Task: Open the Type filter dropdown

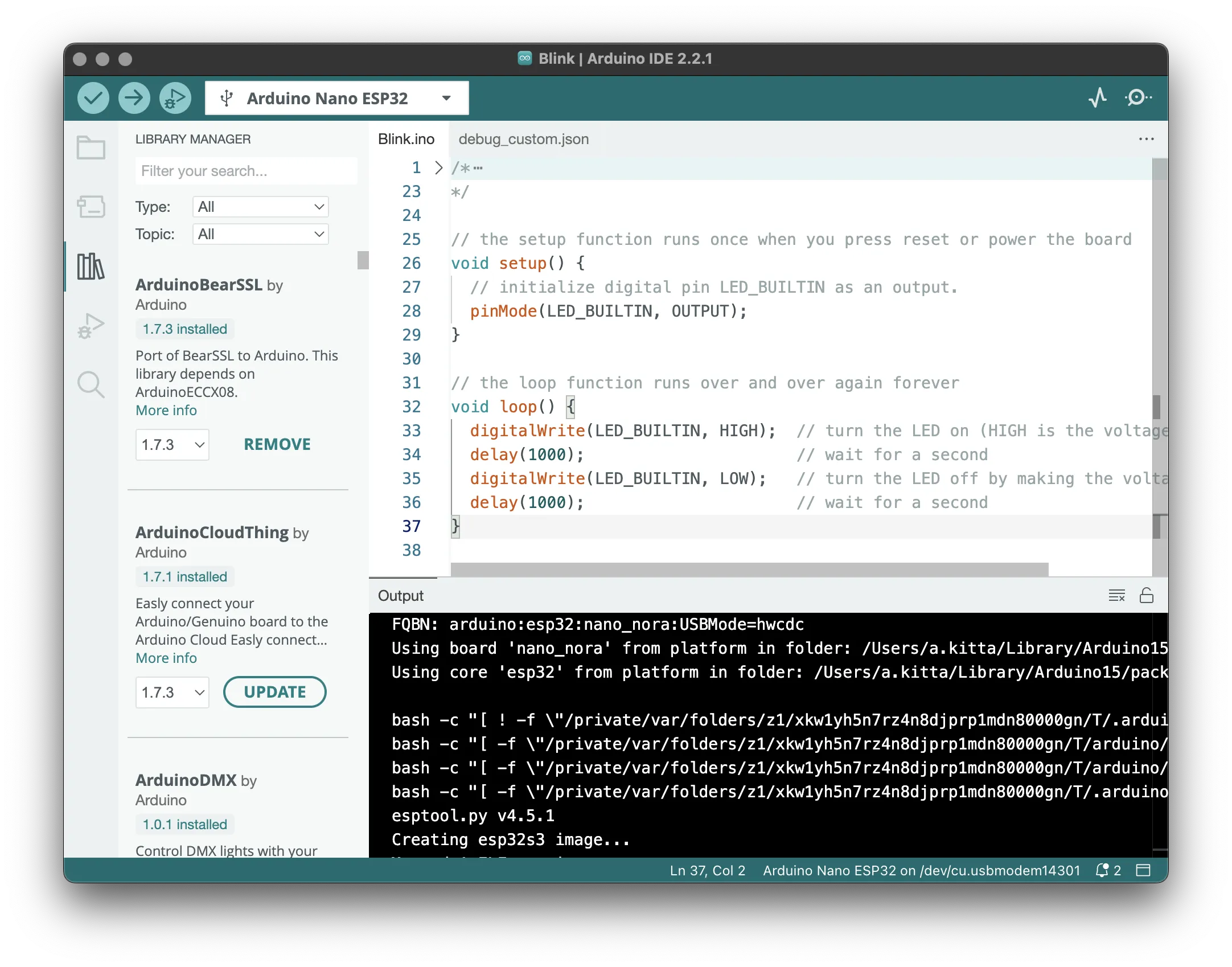Action: pyautogui.click(x=261, y=207)
